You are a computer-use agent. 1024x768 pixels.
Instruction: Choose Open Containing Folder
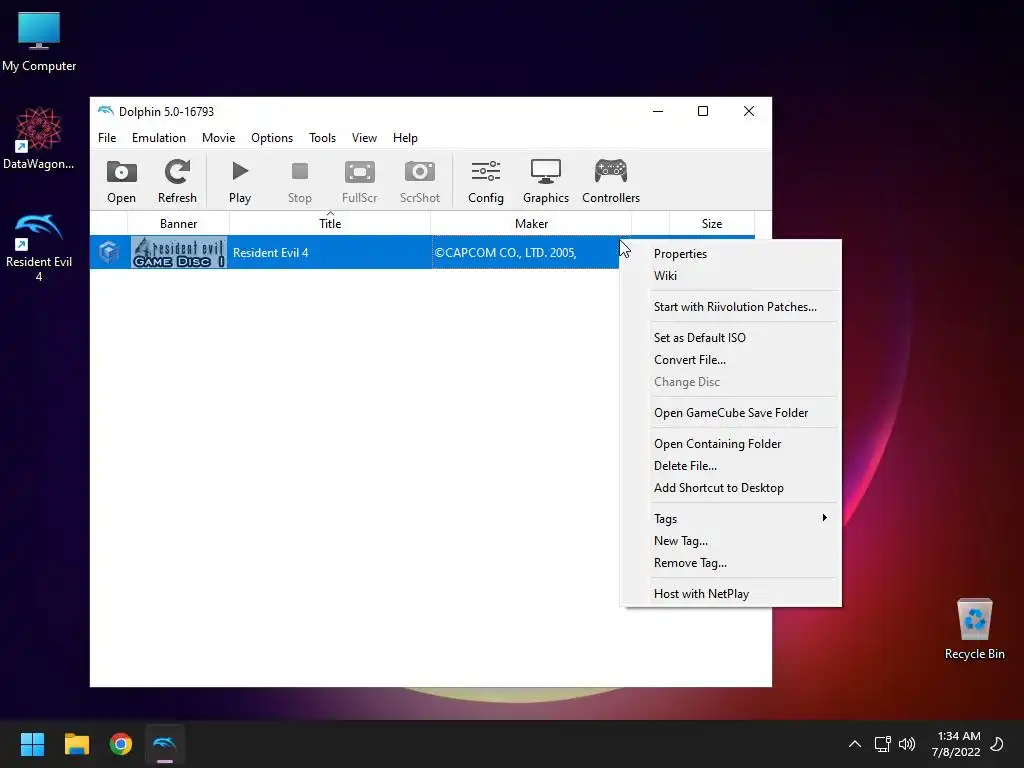pos(731,443)
